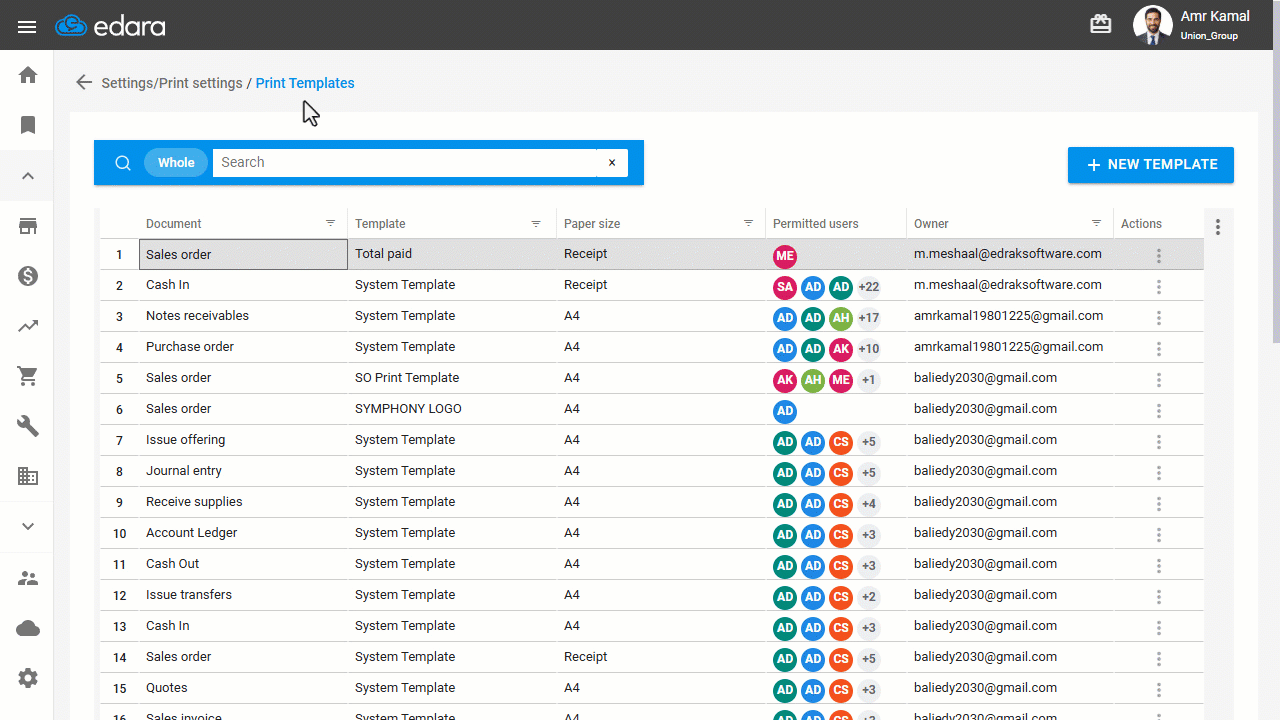
Task: Open Amr Kamal profile avatar
Action: pyautogui.click(x=1153, y=25)
